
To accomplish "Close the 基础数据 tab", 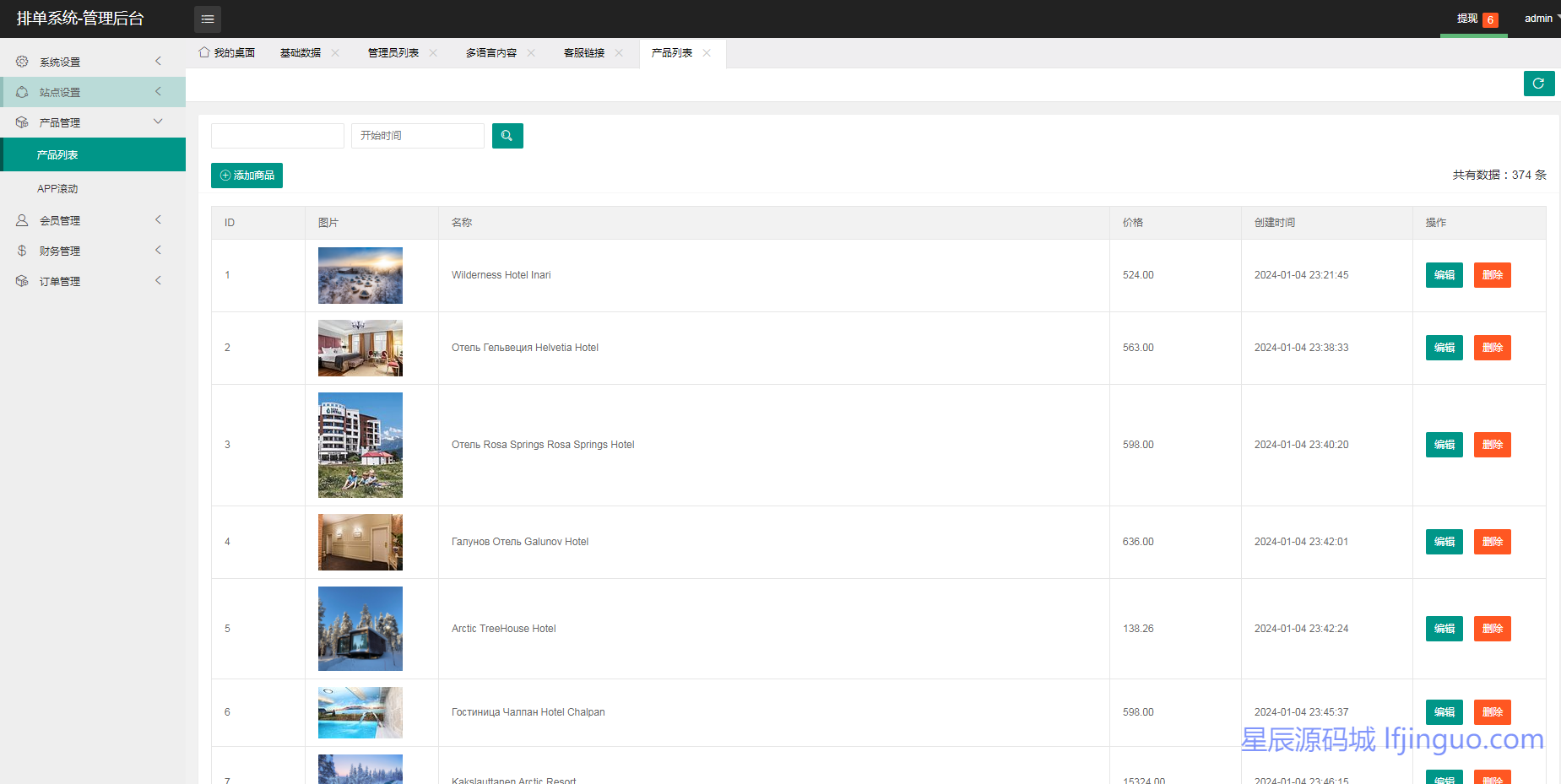I will 335,53.
